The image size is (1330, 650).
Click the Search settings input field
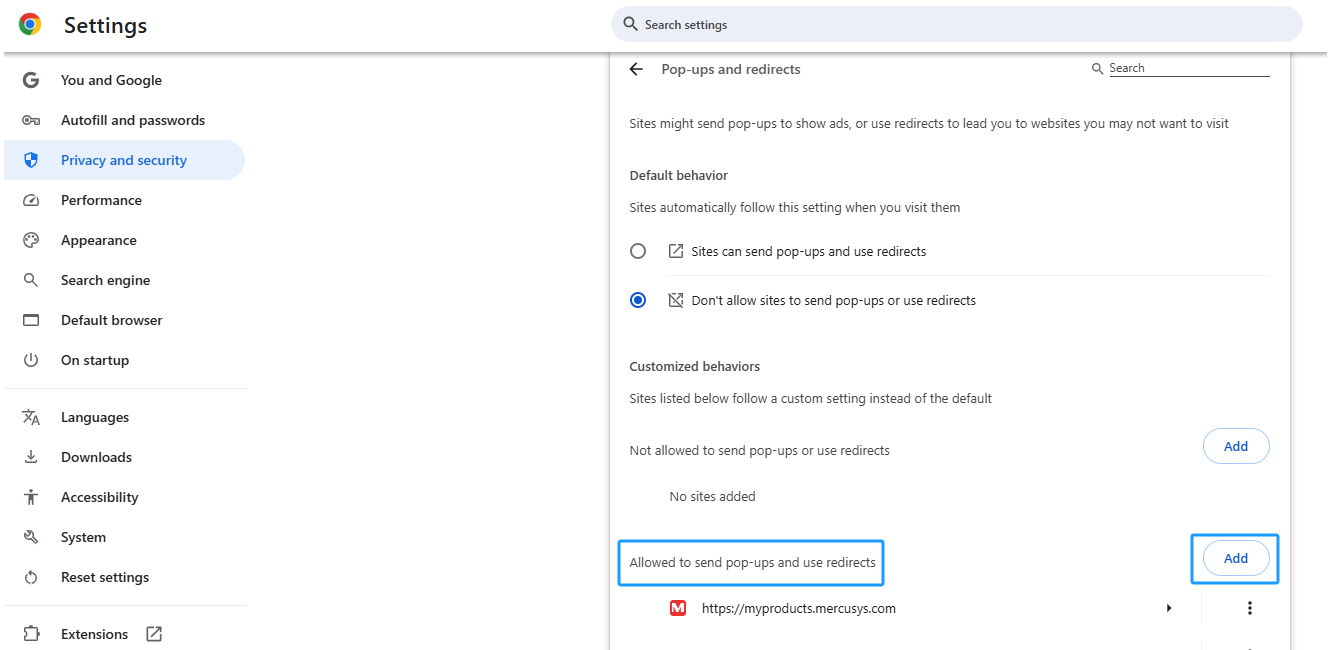click(x=955, y=24)
